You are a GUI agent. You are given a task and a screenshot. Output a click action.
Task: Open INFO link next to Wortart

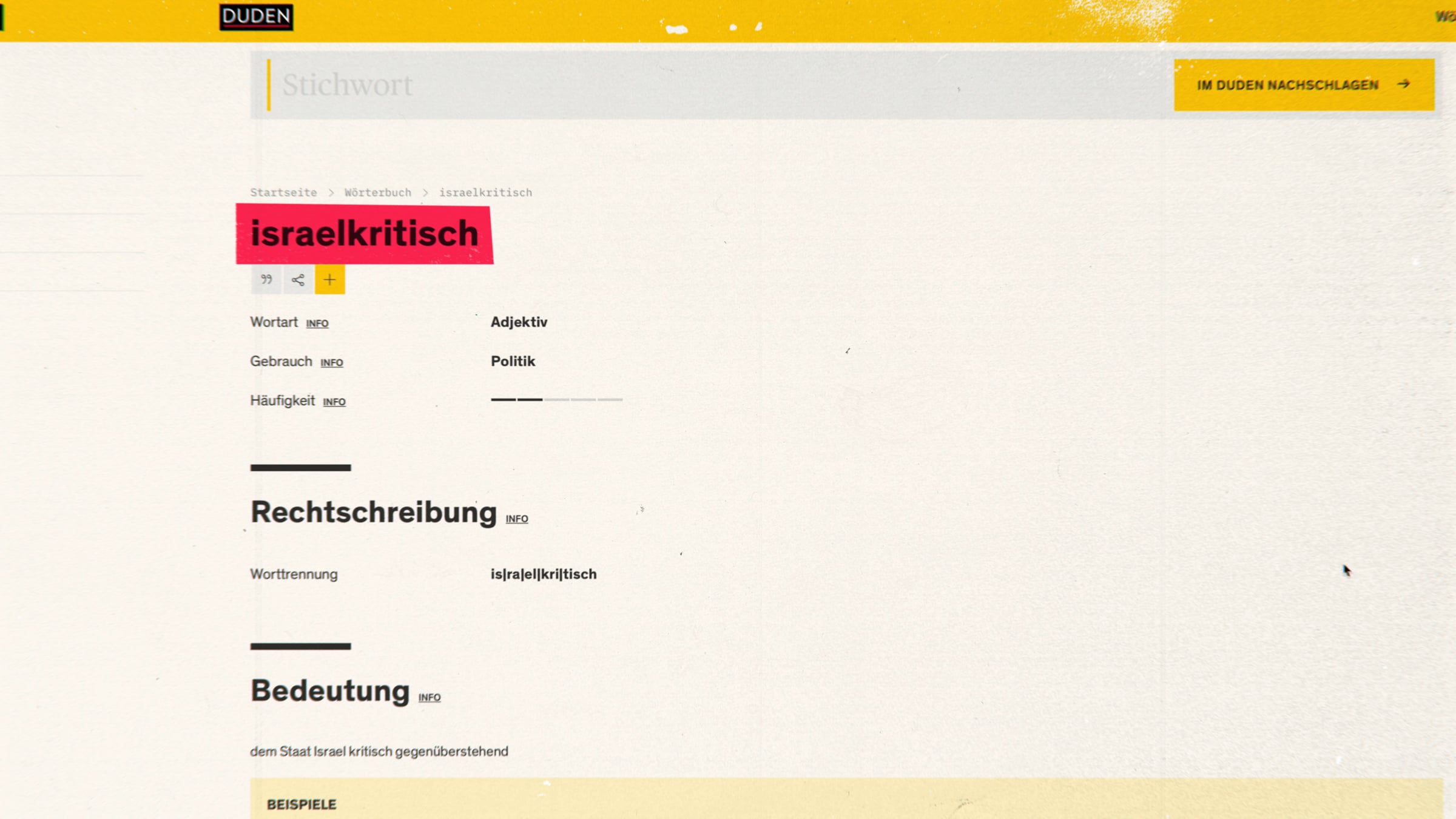pos(317,324)
